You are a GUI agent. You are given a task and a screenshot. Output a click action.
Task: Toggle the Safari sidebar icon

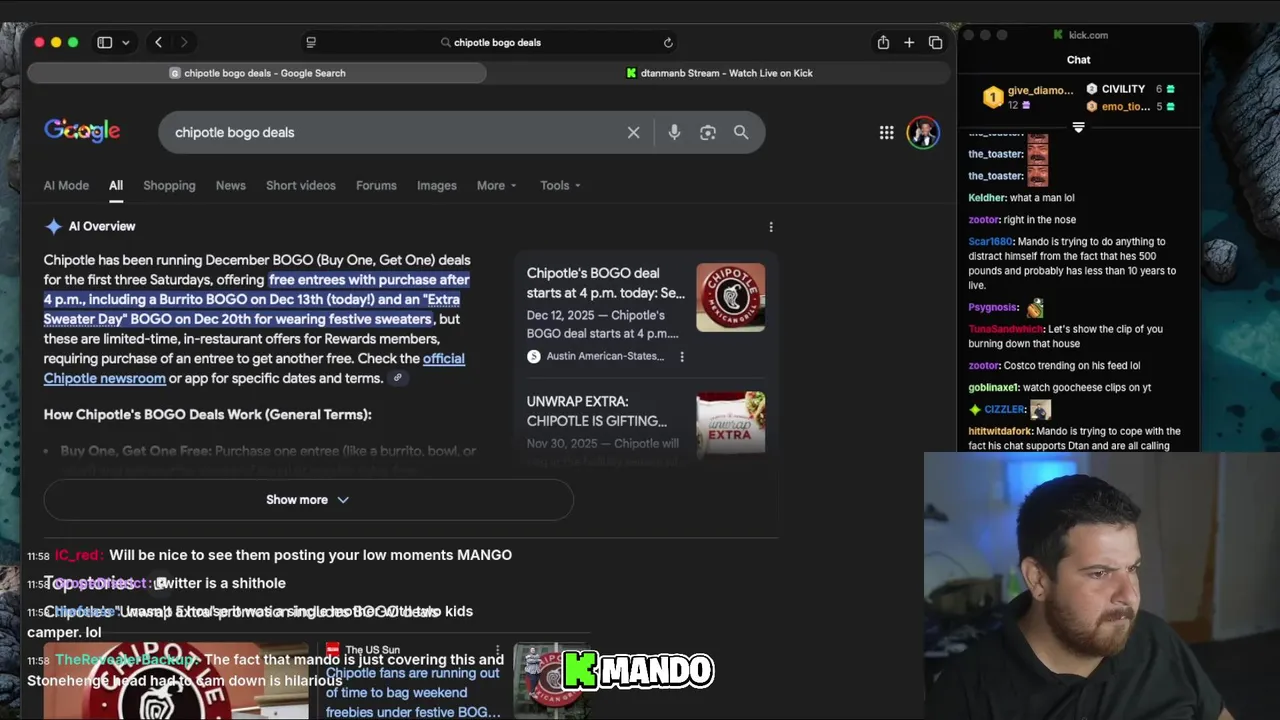click(x=104, y=42)
